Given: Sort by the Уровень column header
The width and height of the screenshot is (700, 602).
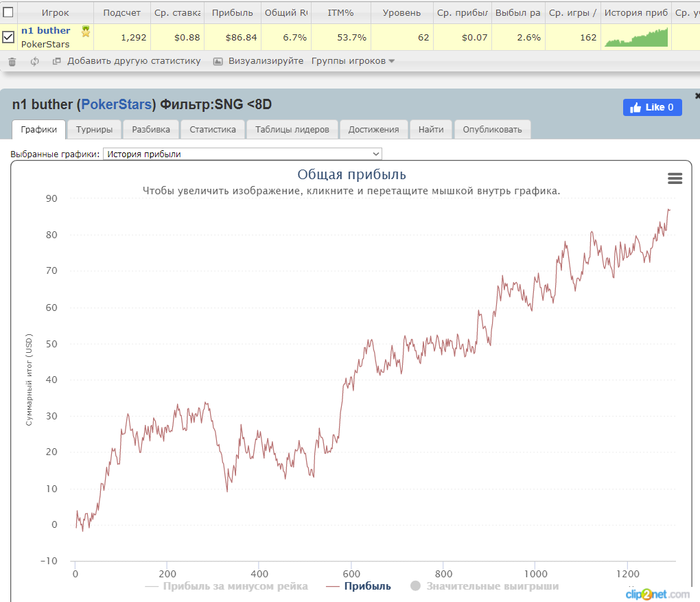Looking at the screenshot, I should [401, 13].
